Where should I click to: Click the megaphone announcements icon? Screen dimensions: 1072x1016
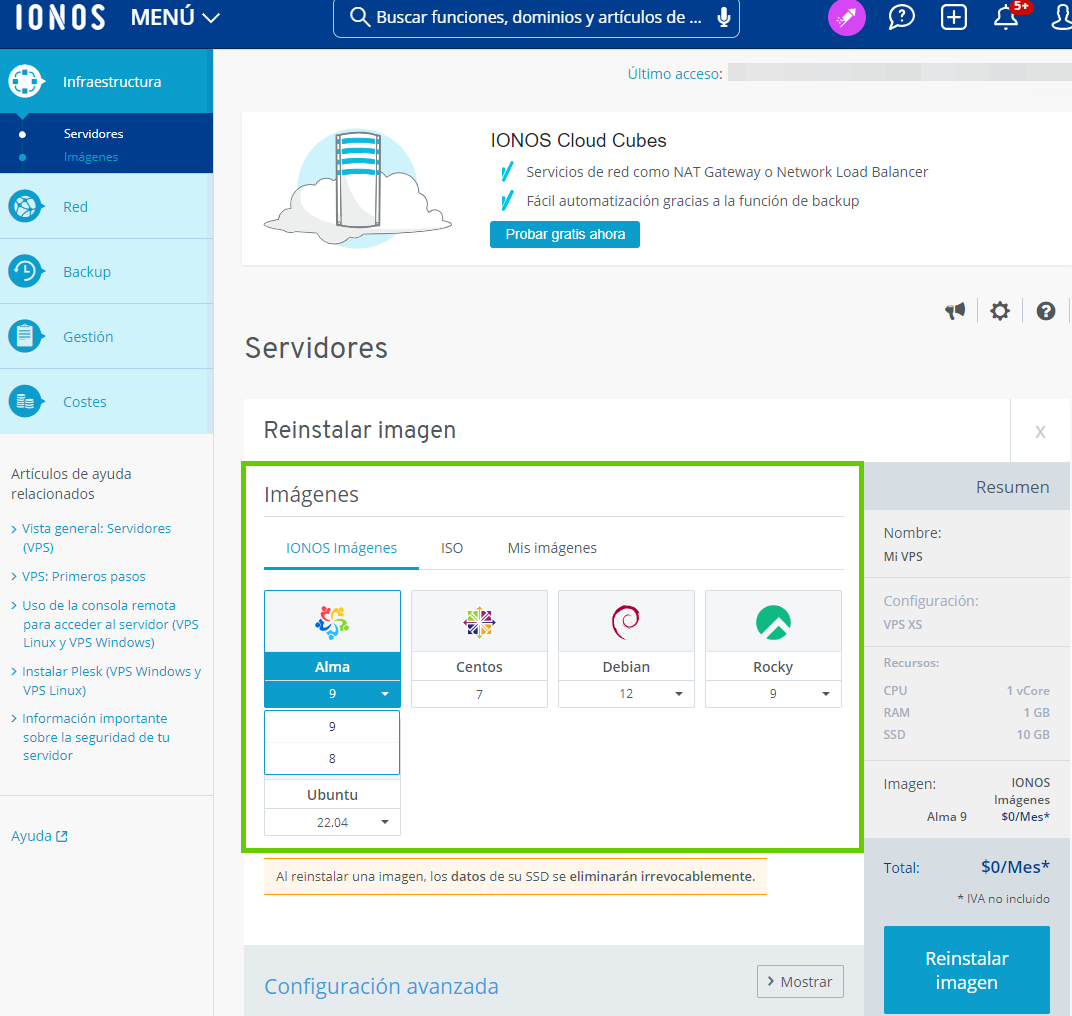pos(955,311)
